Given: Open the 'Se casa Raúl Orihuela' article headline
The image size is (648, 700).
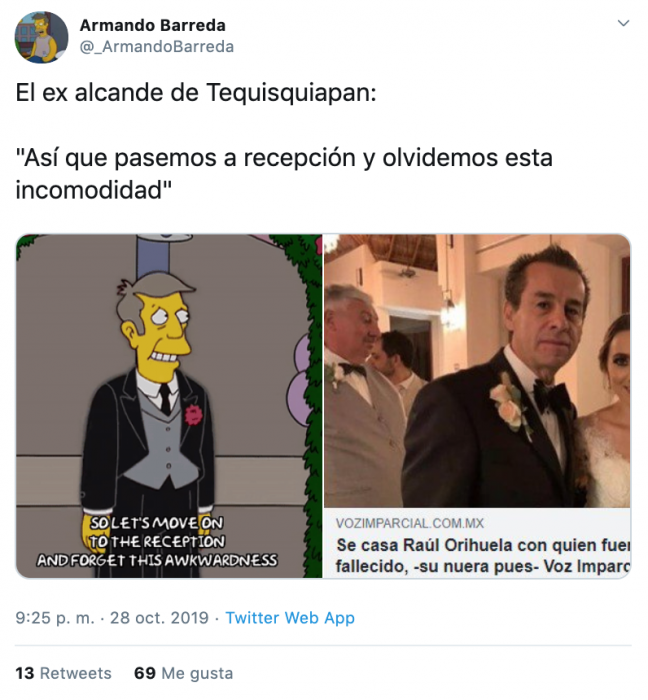Looking at the screenshot, I should [x=483, y=545].
